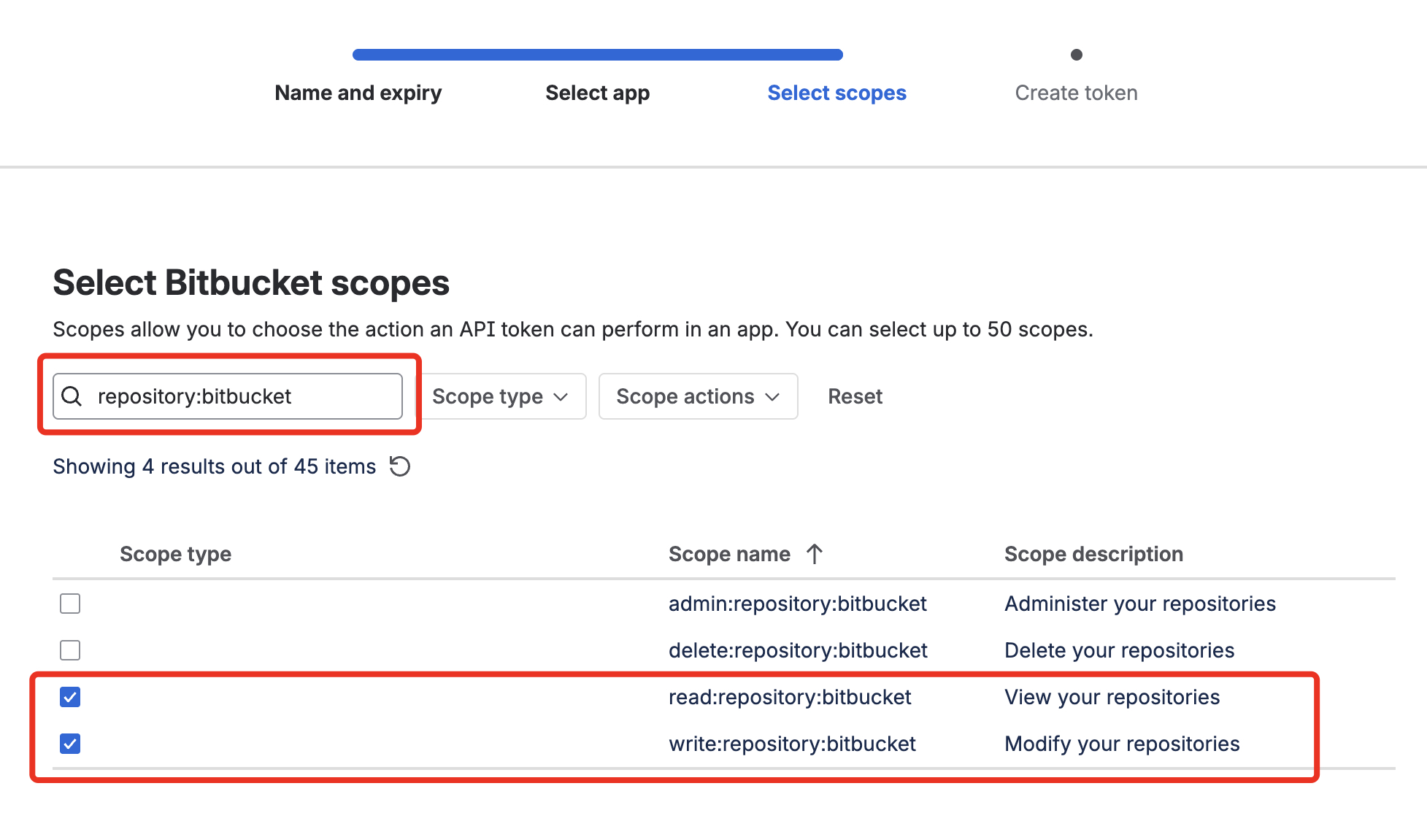Image resolution: width=1427 pixels, height=840 pixels.
Task: Click the blue step progress bar
Action: [x=598, y=55]
